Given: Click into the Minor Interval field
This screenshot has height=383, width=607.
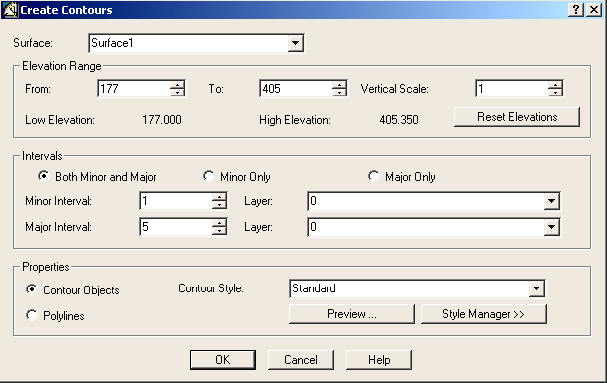Looking at the screenshot, I should 176,201.
